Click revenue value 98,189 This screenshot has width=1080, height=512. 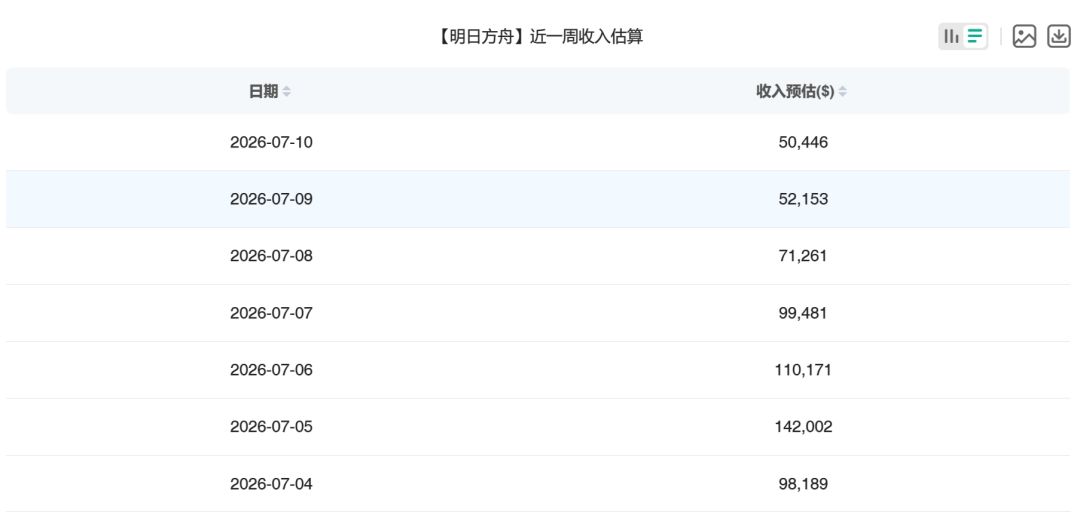point(803,484)
